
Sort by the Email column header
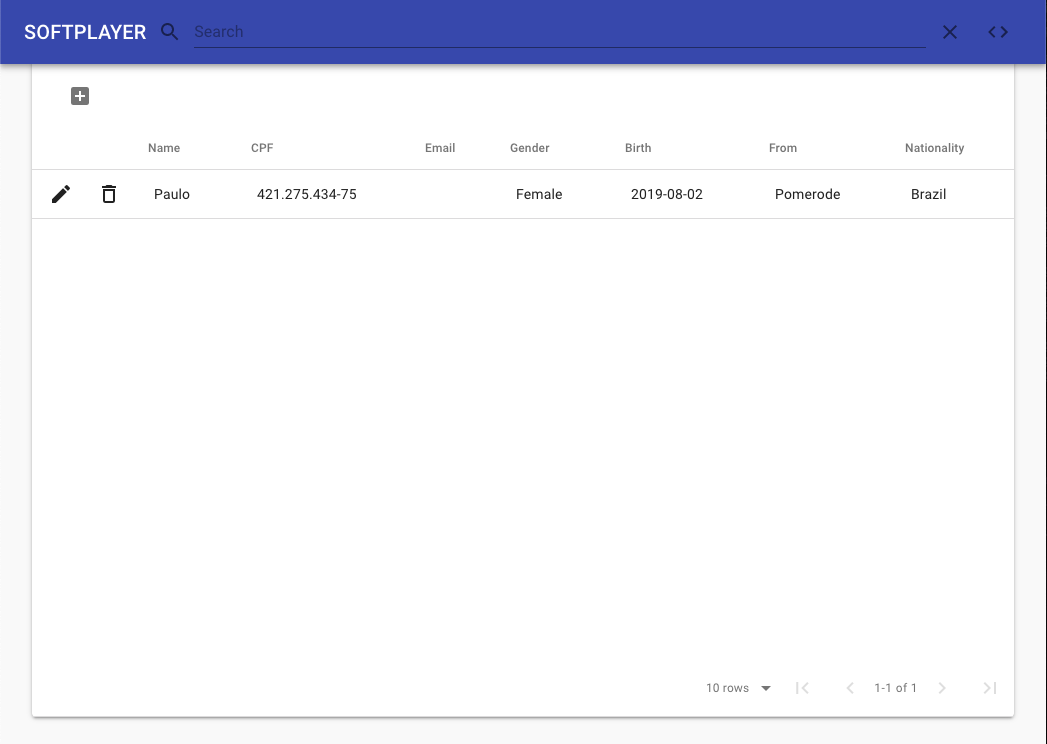coord(440,148)
